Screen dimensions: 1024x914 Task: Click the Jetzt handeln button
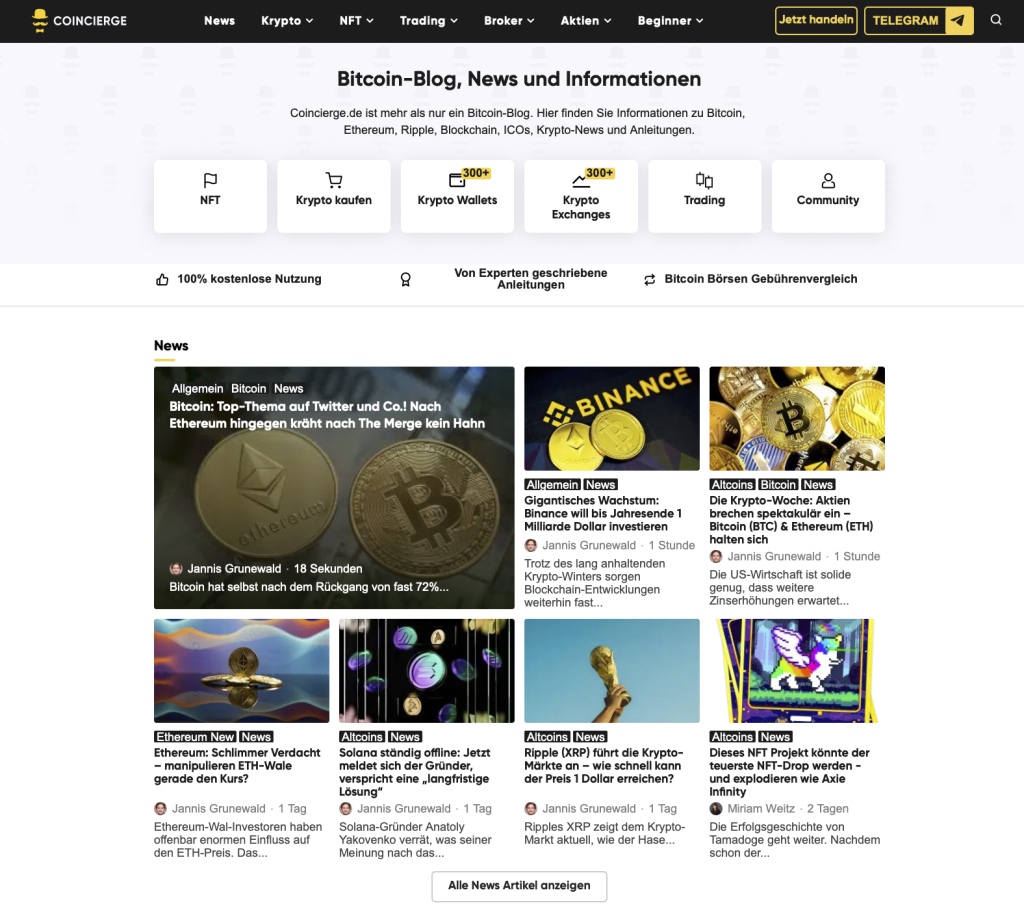(816, 20)
